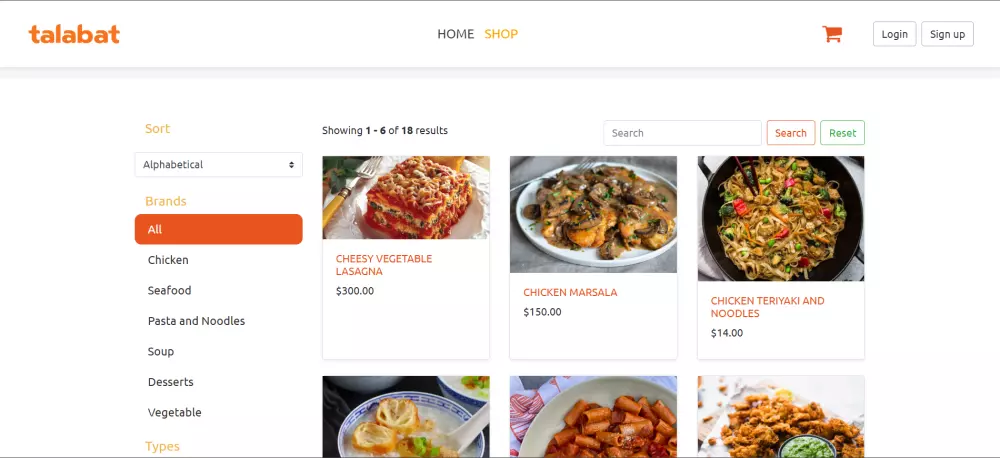
Task: Open the Alphabetical sort dropdown
Action: pyautogui.click(x=219, y=164)
